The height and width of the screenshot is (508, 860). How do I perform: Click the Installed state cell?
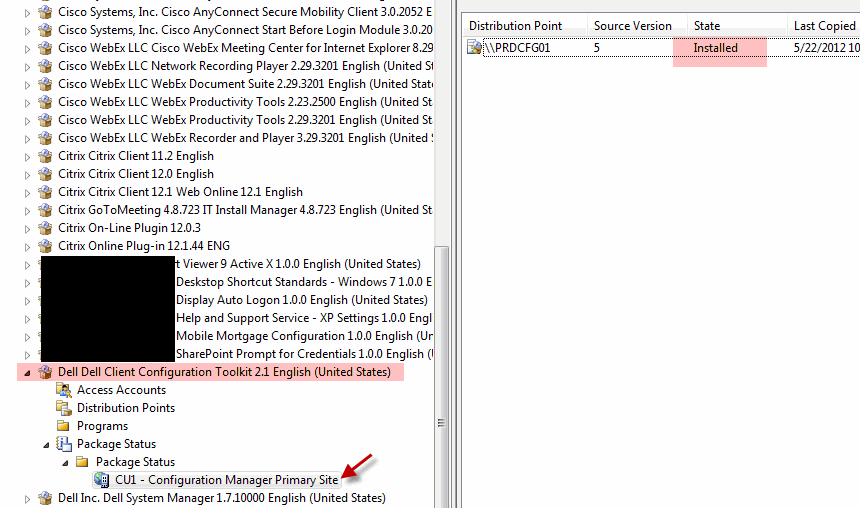click(x=715, y=48)
